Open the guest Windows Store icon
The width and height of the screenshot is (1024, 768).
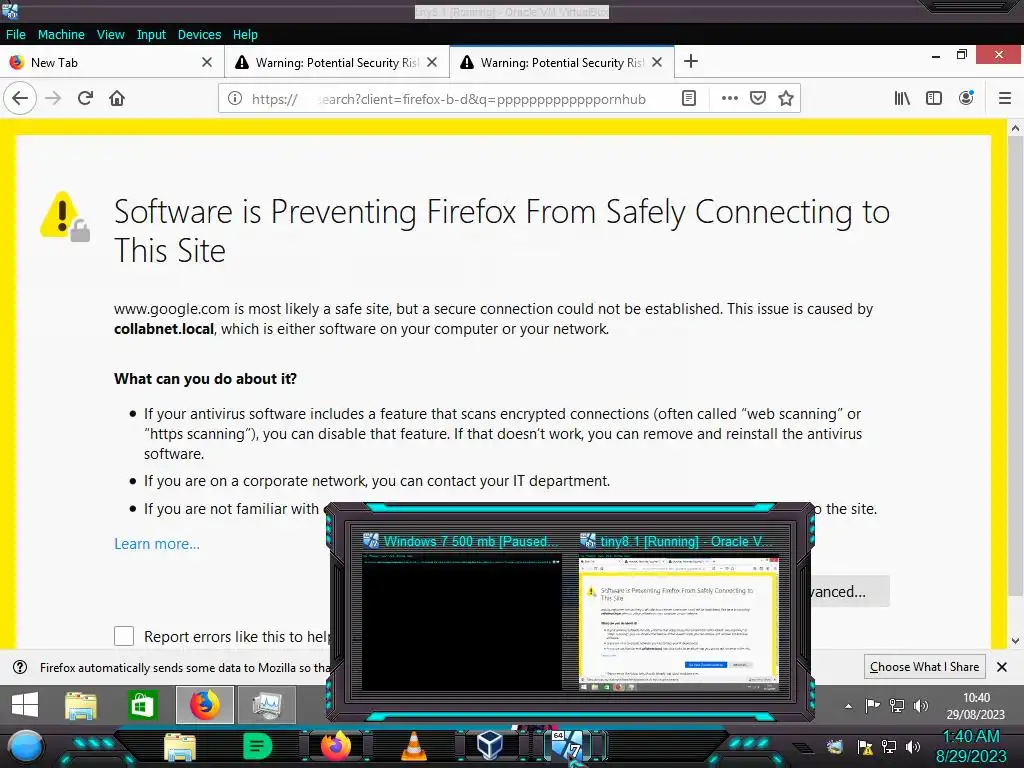pos(142,705)
